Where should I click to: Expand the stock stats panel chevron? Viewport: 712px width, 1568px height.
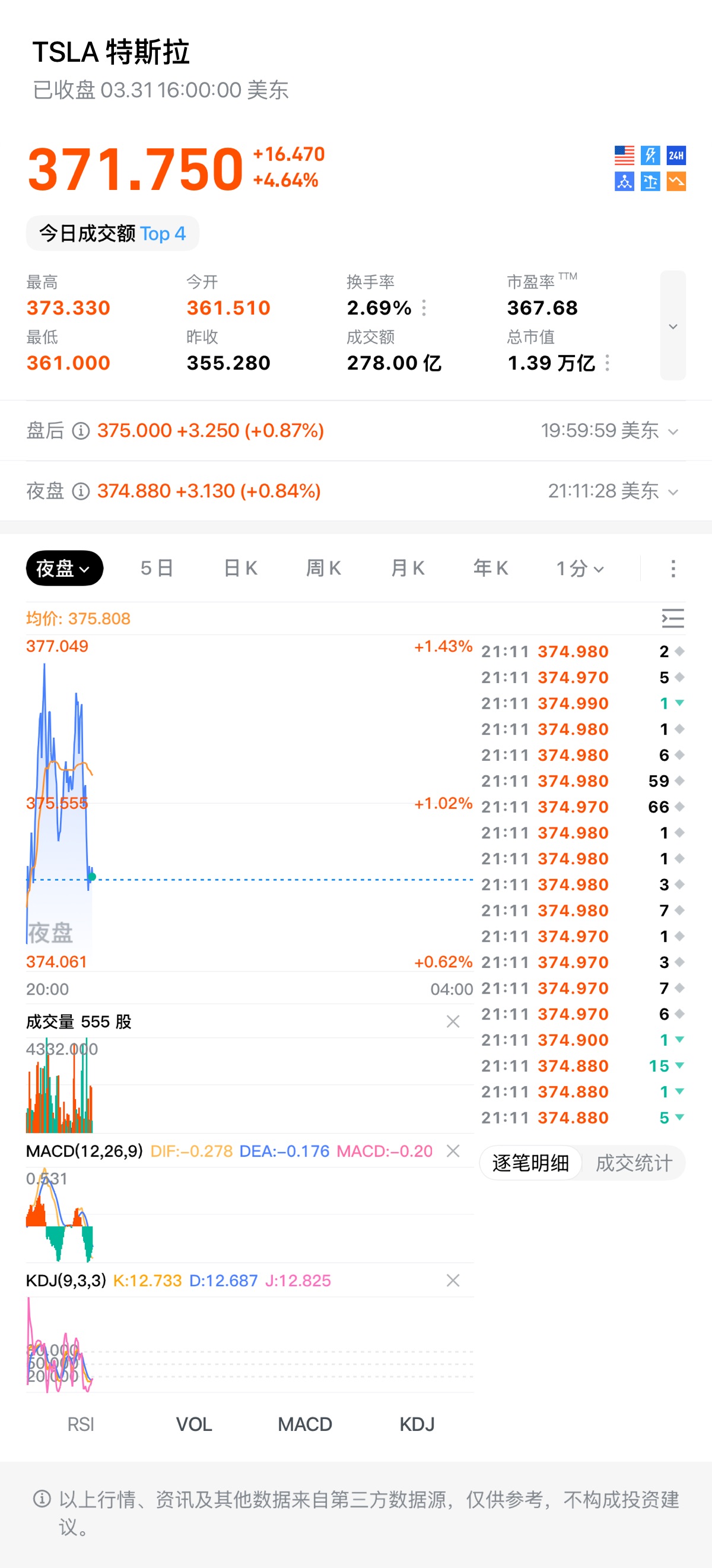click(x=672, y=326)
